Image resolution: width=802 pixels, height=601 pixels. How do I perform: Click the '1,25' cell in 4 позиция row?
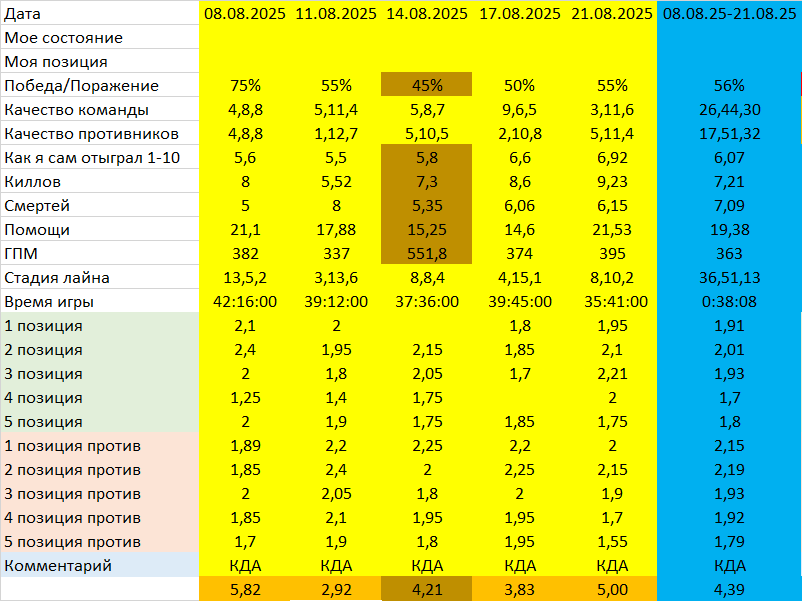(244, 397)
